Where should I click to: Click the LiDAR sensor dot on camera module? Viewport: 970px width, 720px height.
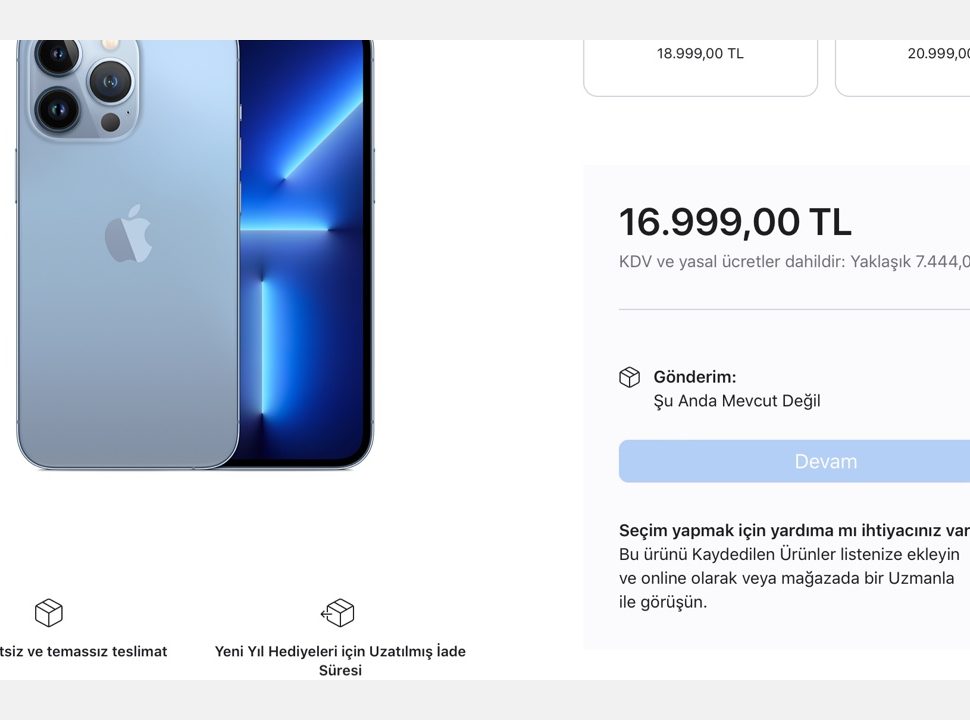click(x=111, y=122)
